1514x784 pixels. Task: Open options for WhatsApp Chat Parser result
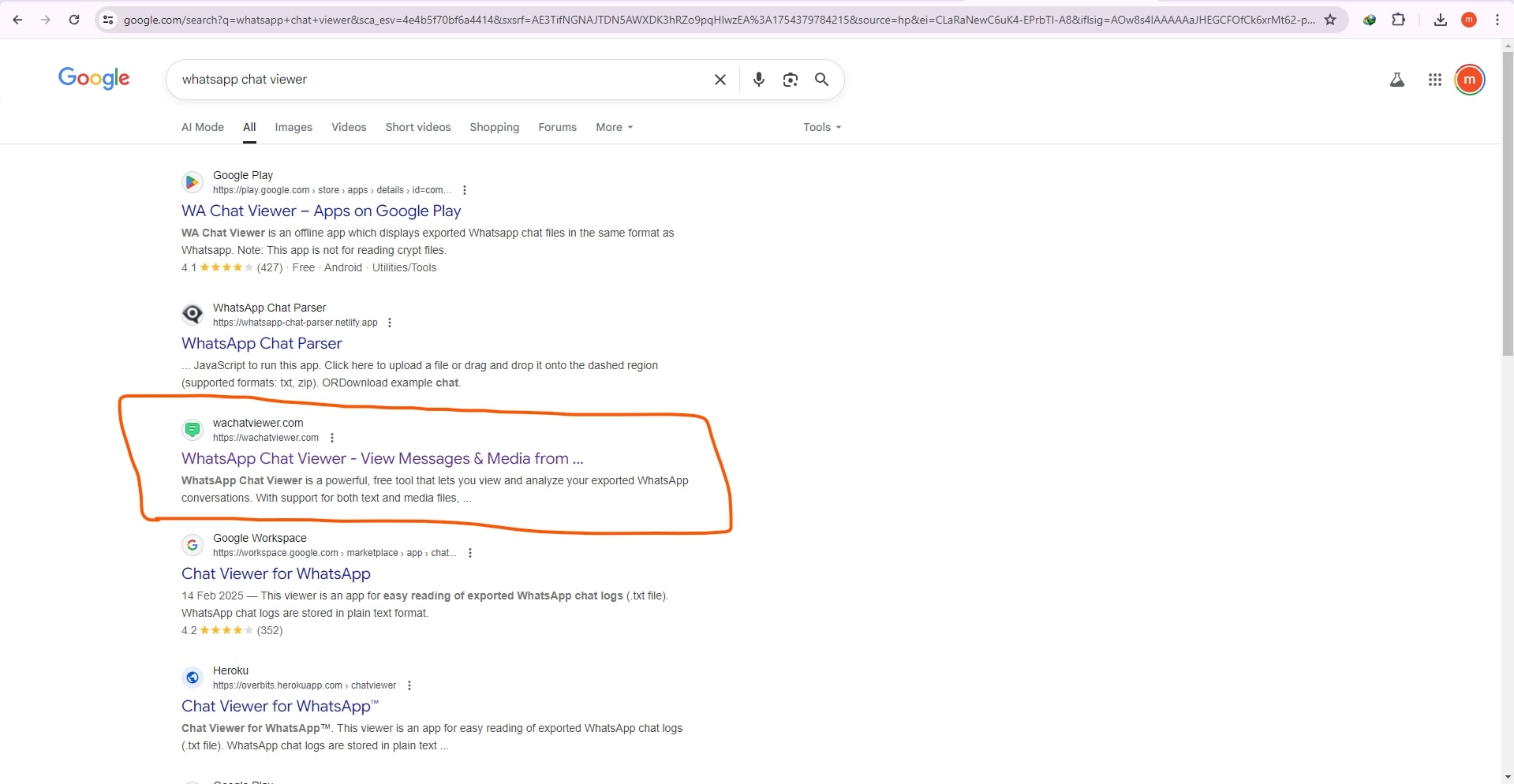[x=390, y=323]
